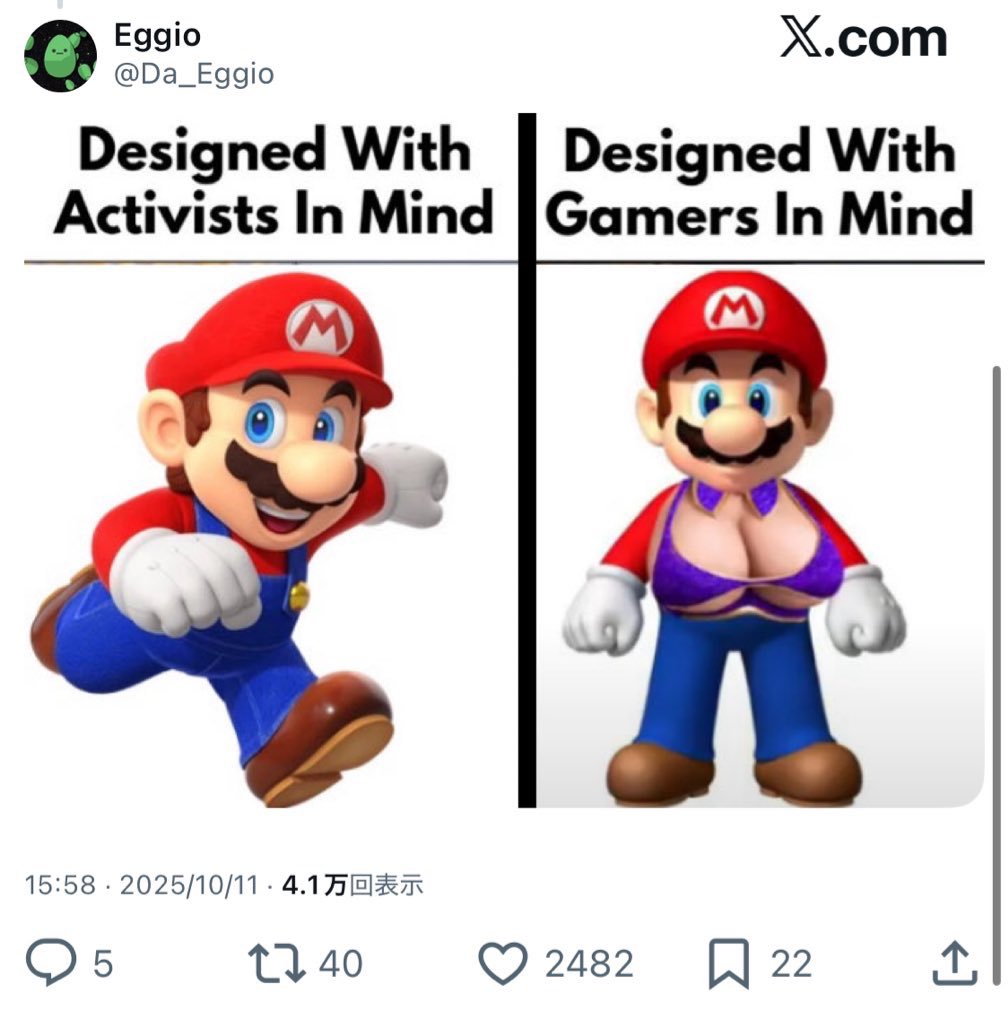Viewport: 1008px width, 1024px height.
Task: Toggle the bookmark icon
Action: [x=727, y=964]
